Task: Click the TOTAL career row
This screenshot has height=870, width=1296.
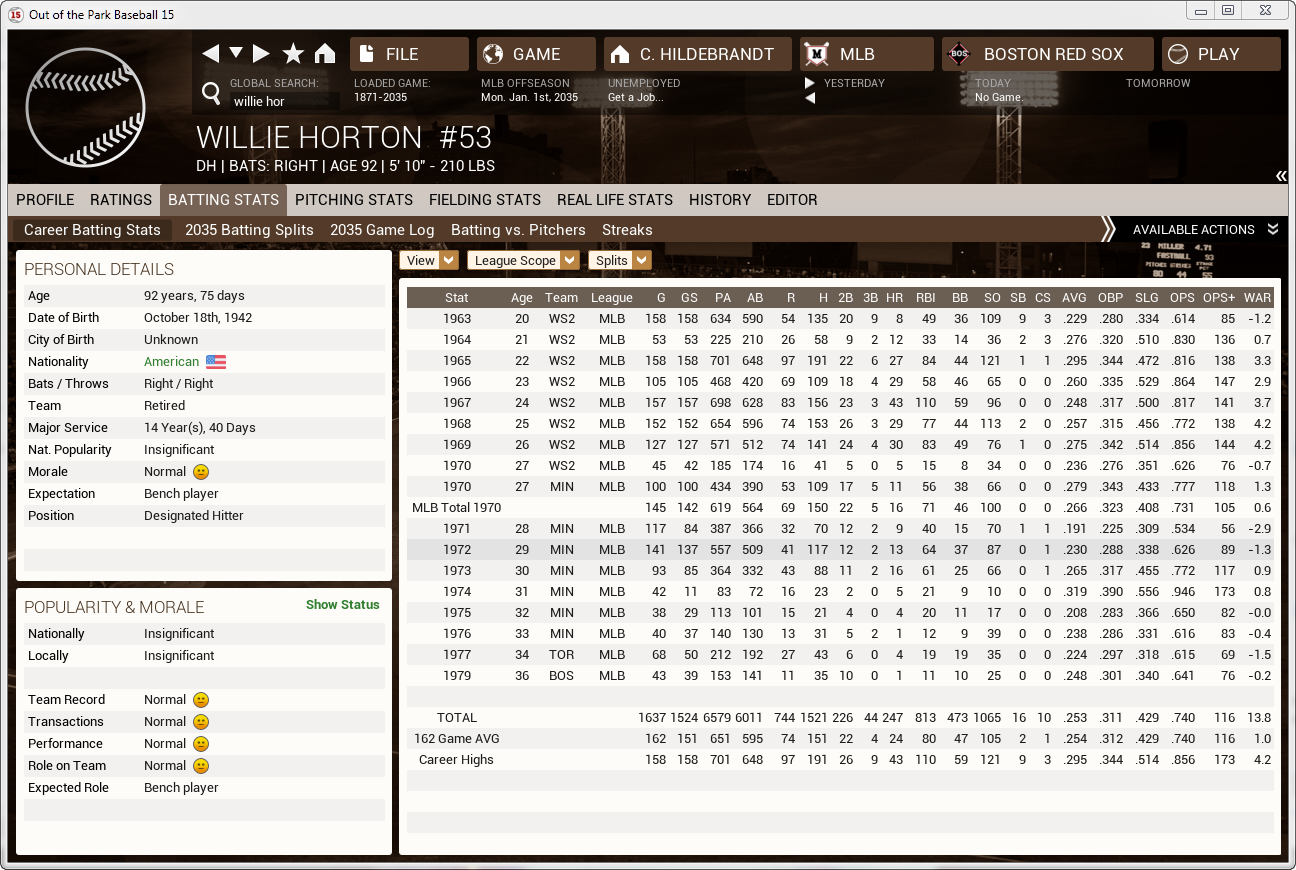Action: click(x=840, y=718)
